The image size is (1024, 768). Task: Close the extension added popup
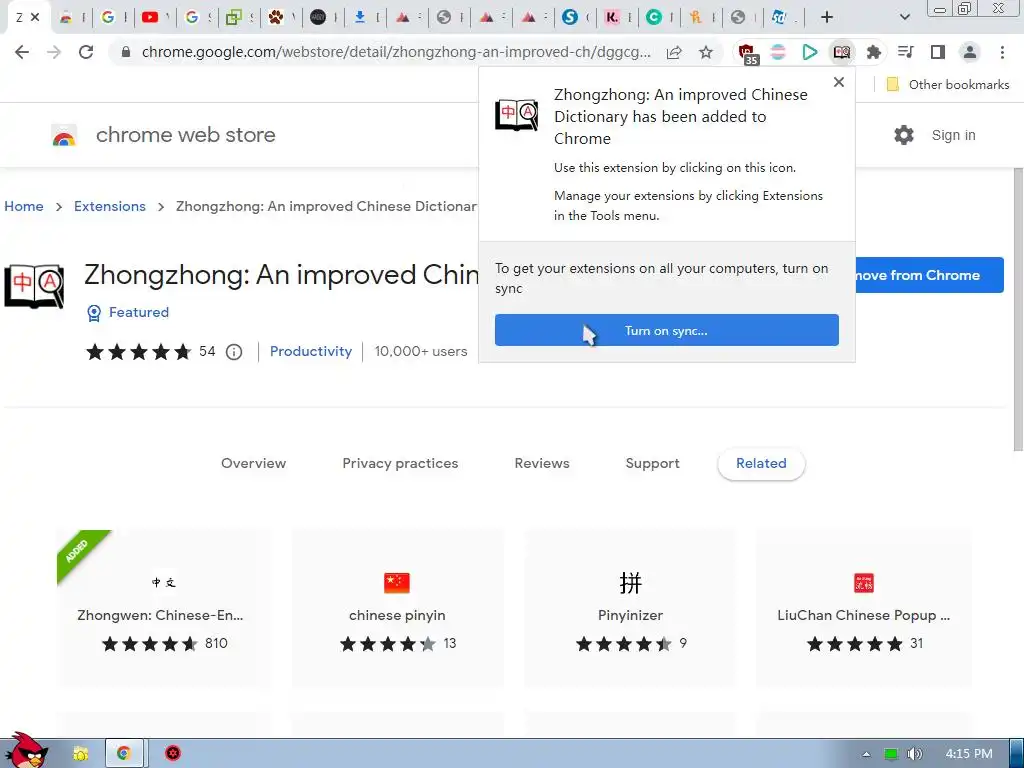(839, 82)
